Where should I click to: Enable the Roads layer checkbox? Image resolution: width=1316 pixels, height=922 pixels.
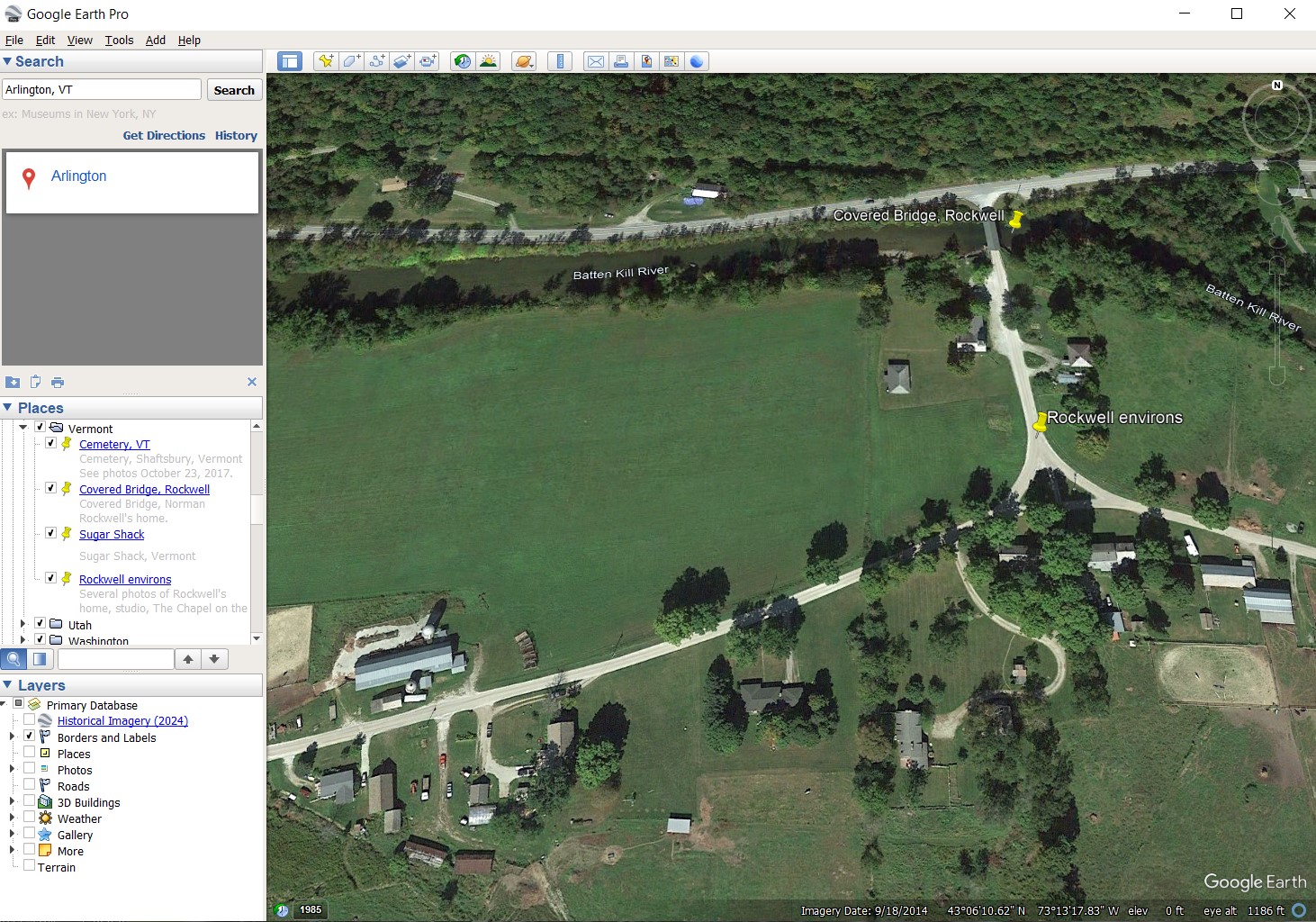(x=30, y=784)
